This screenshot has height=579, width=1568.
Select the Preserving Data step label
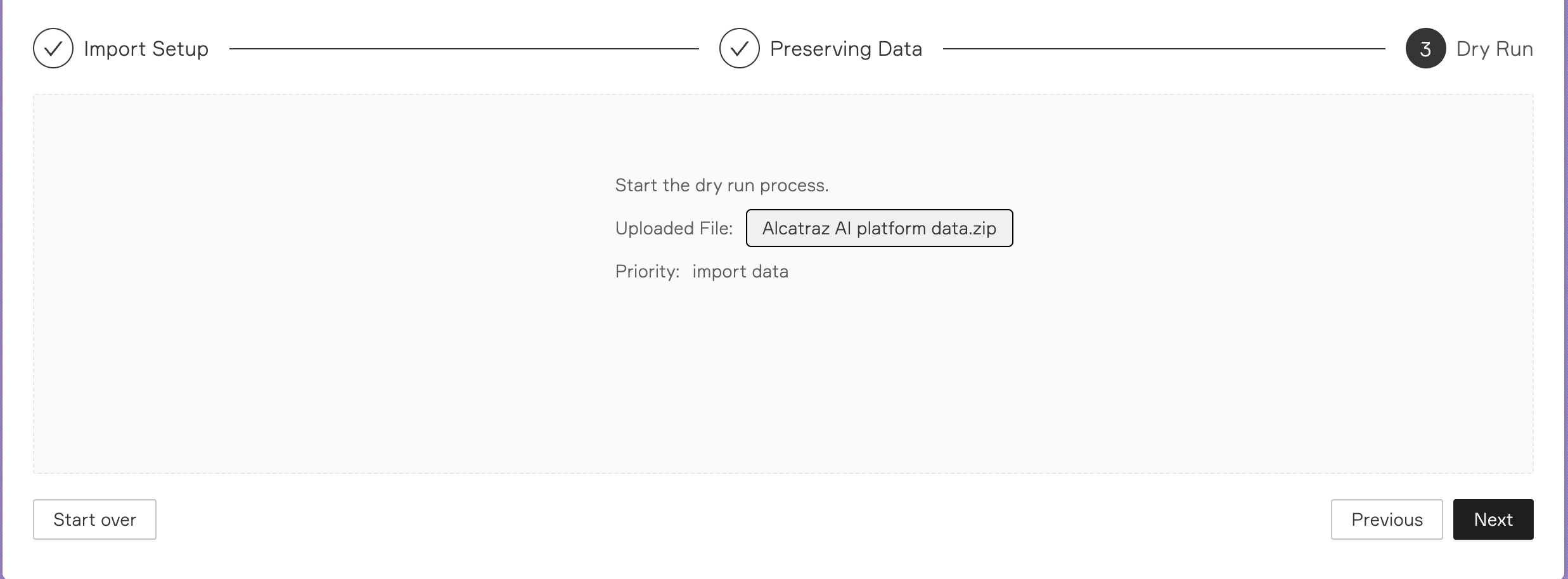click(x=846, y=49)
